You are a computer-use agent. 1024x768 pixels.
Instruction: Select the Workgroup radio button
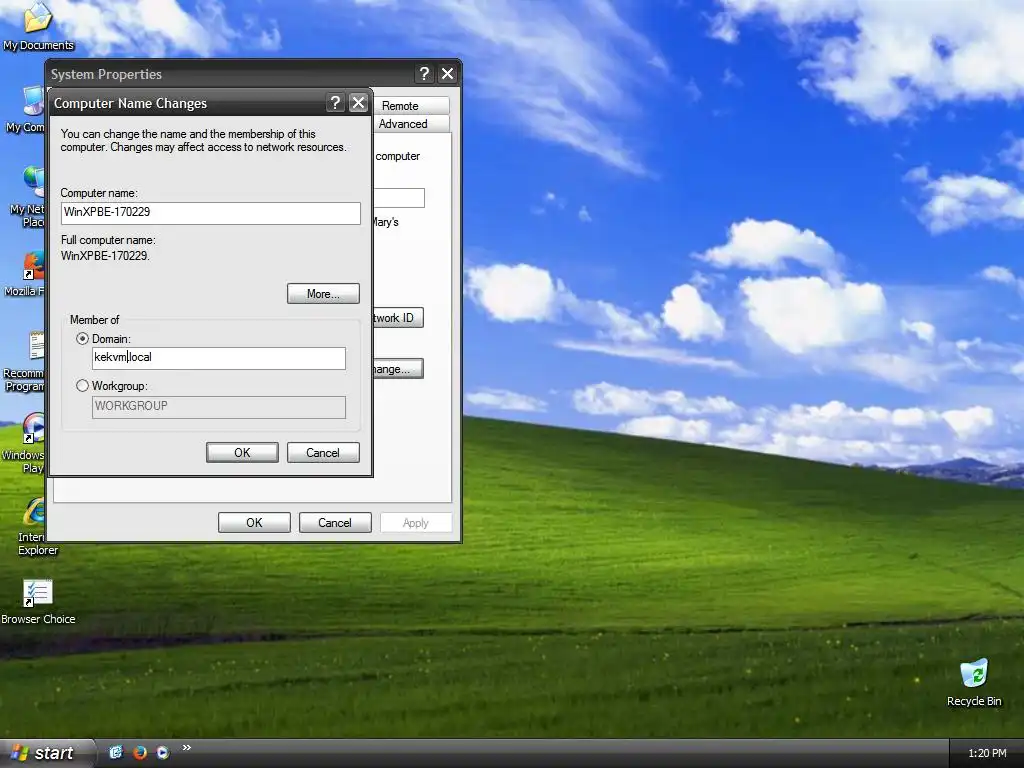click(82, 386)
